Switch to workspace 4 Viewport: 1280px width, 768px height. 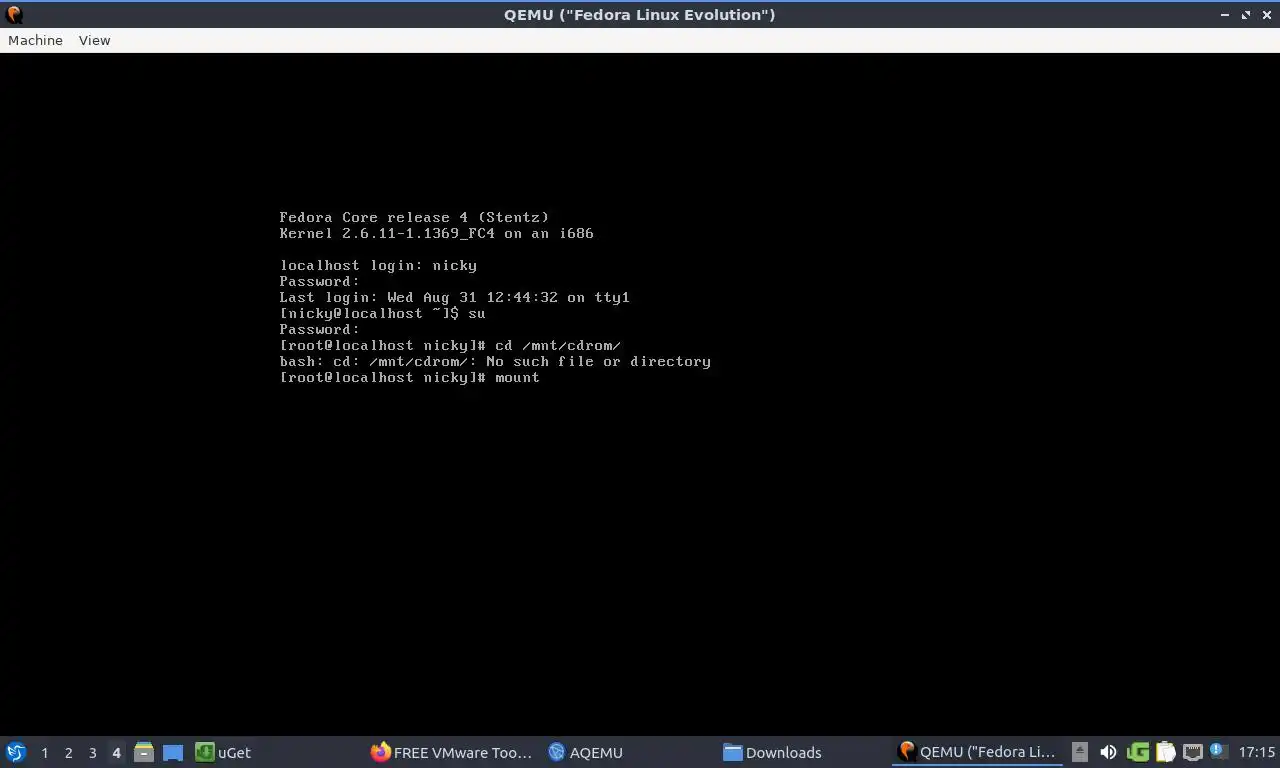point(116,752)
